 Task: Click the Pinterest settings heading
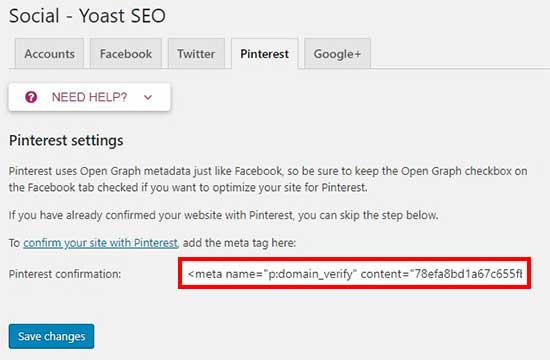[x=66, y=140]
